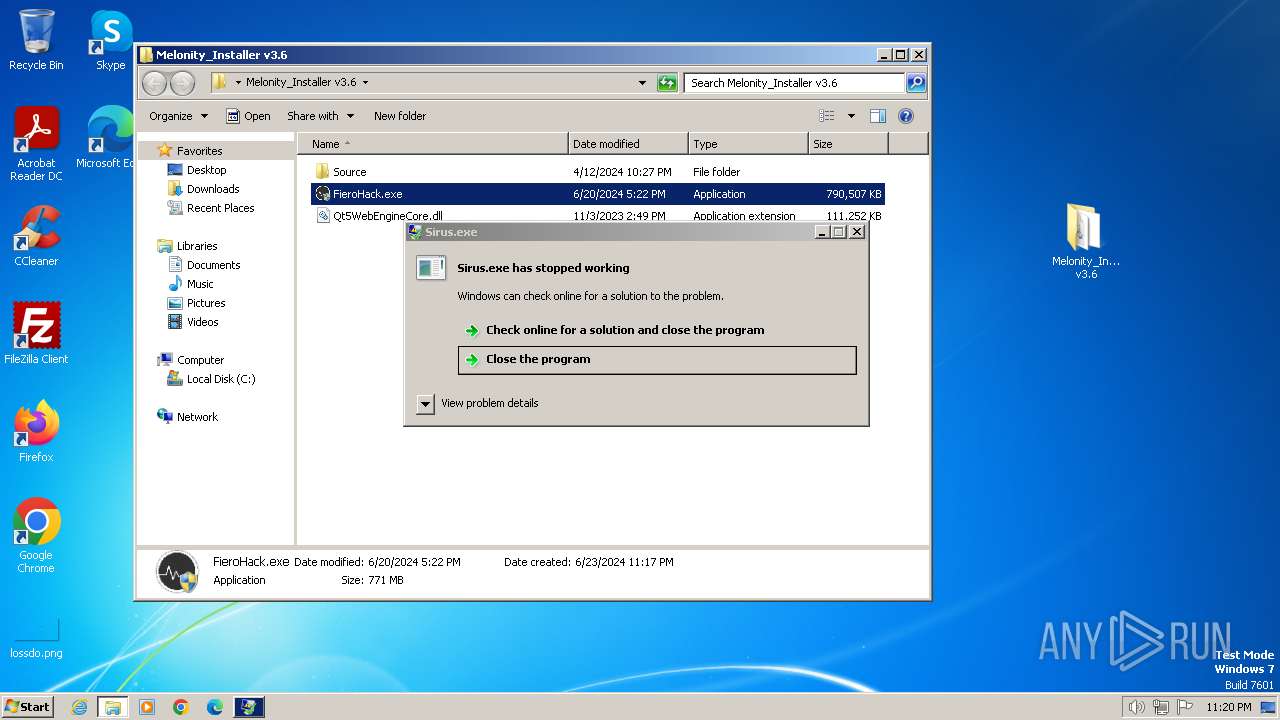Click volume speaker tray icon
This screenshot has height=720, width=1280.
1136,707
